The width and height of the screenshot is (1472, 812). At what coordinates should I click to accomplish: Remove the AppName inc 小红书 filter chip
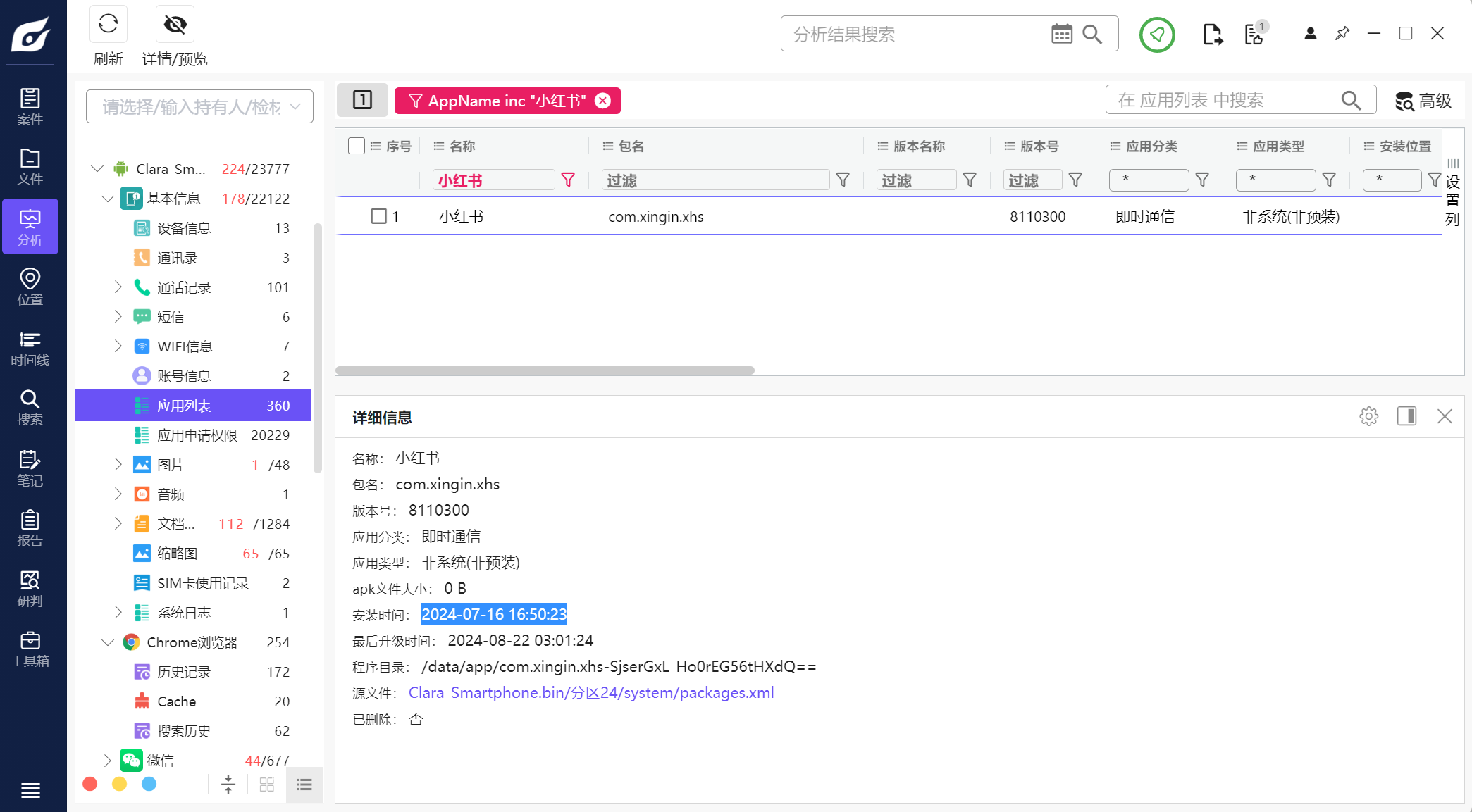[x=603, y=101]
